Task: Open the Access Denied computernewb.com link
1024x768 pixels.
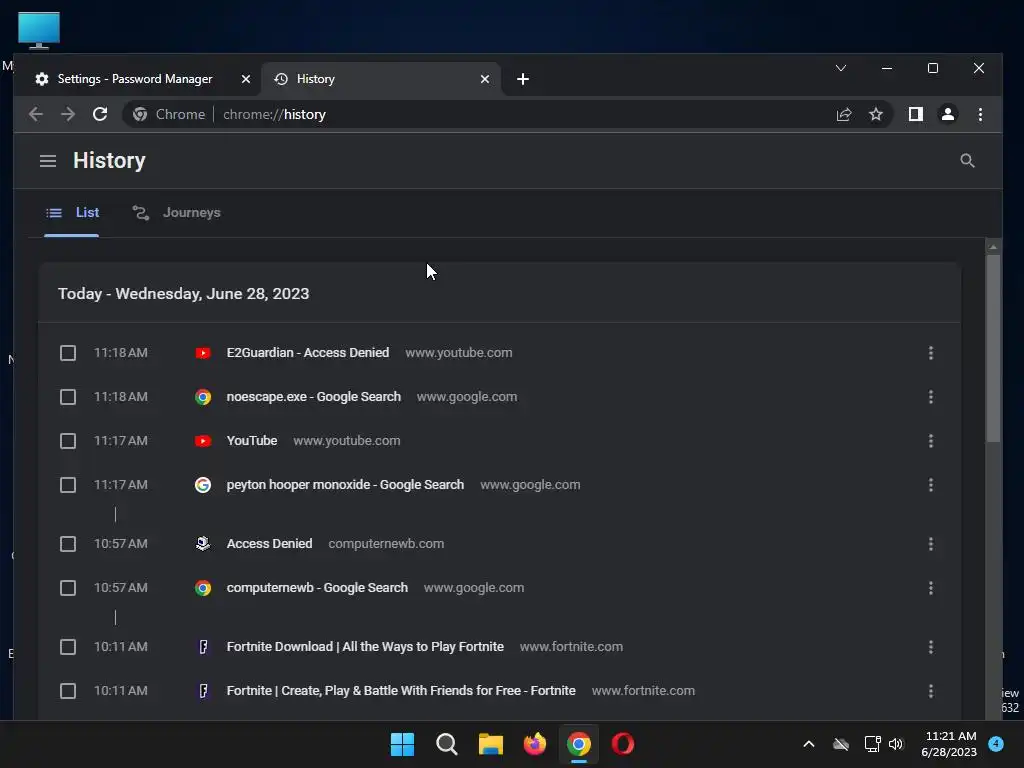Action: click(269, 543)
